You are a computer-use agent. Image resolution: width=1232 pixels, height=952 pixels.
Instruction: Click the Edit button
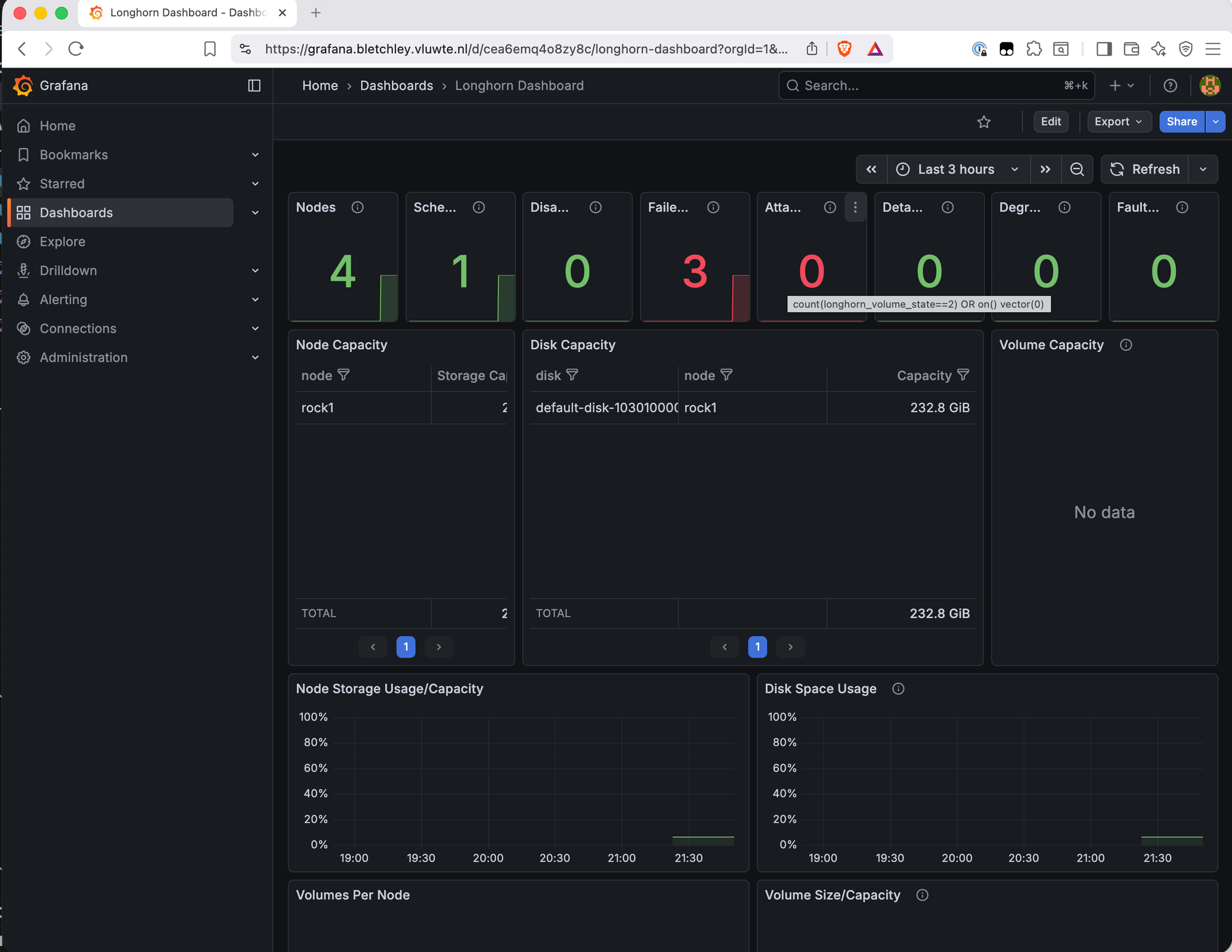tap(1051, 121)
